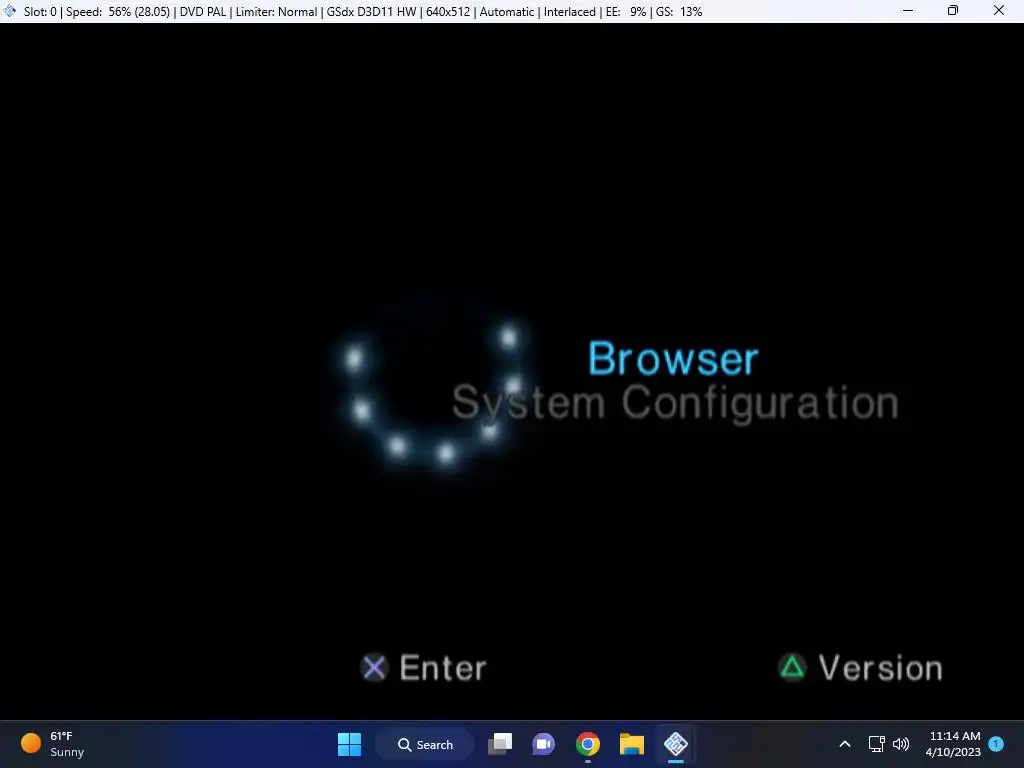This screenshot has width=1024, height=768.
Task: Click the Enter label
Action: [443, 668]
